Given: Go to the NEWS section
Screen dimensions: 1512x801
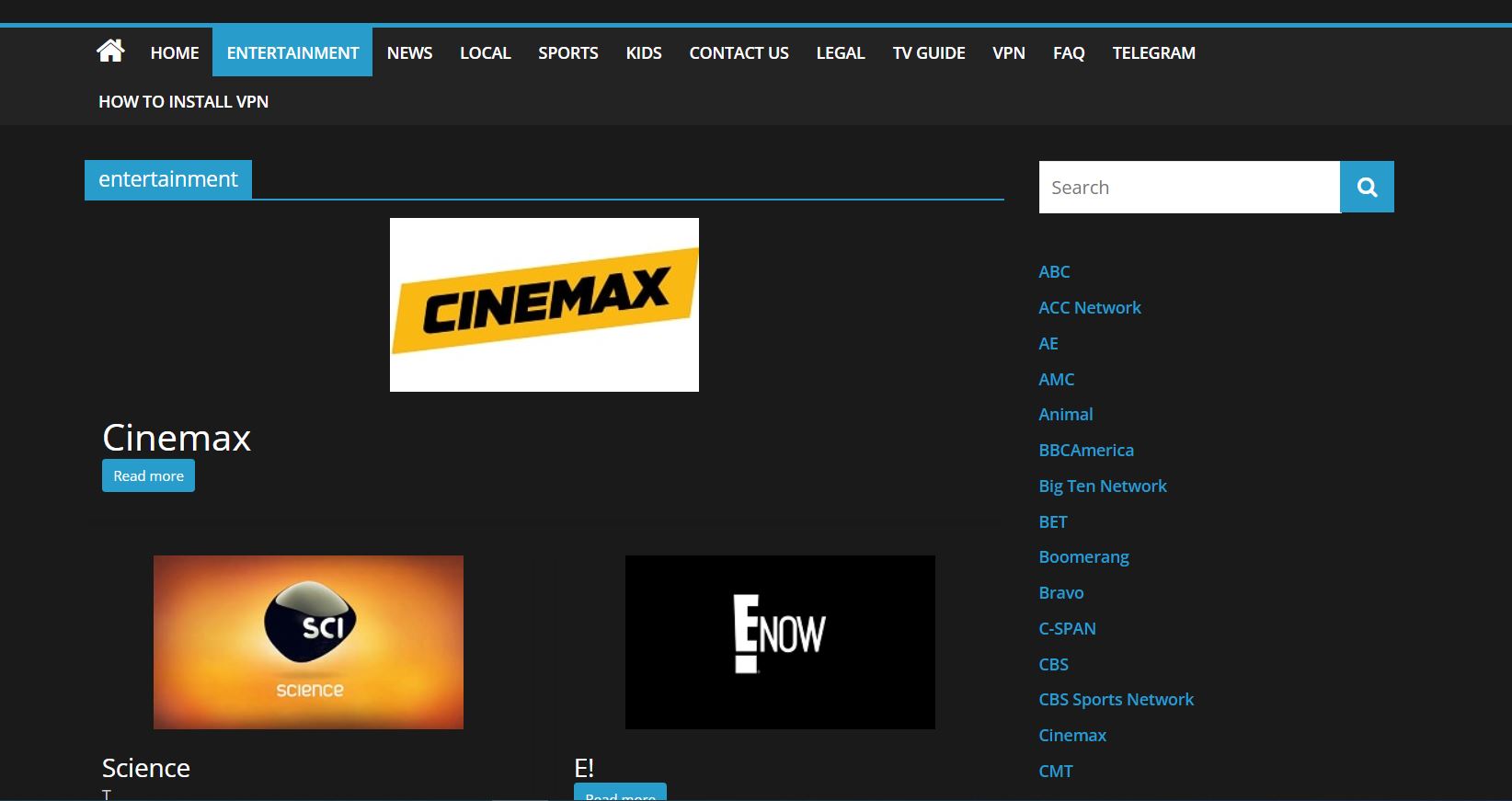Looking at the screenshot, I should pyautogui.click(x=409, y=52).
